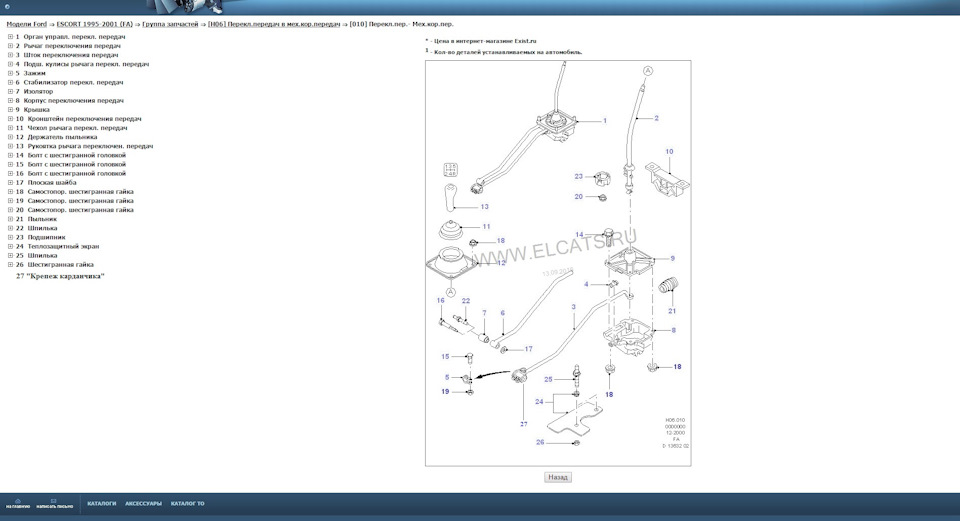Click the Назад button
Image resolution: width=960 pixels, height=521 pixels.
pyautogui.click(x=558, y=477)
